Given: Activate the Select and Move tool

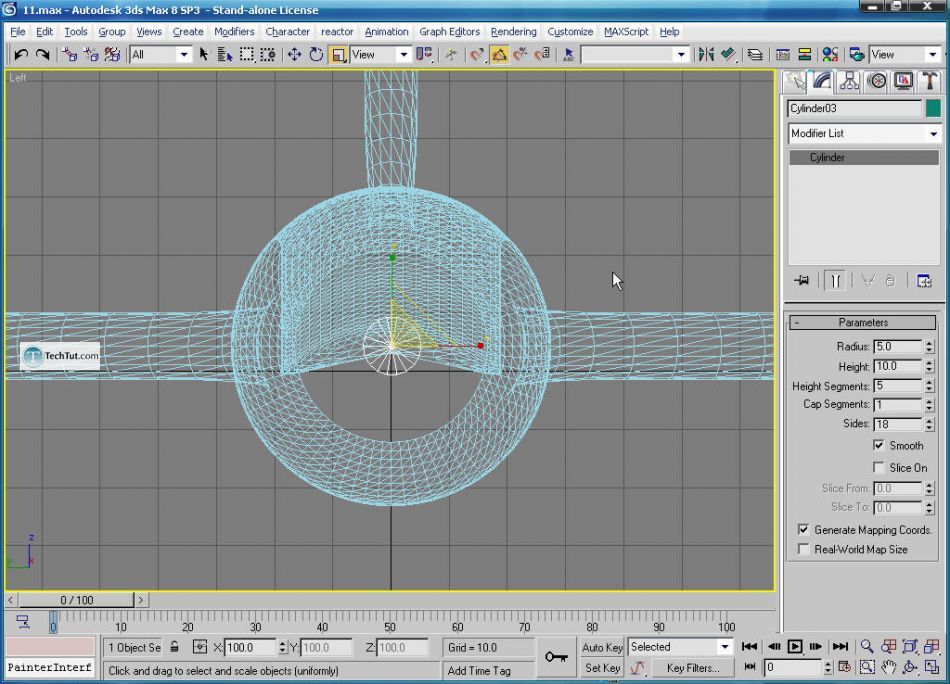Looking at the screenshot, I should coord(294,55).
